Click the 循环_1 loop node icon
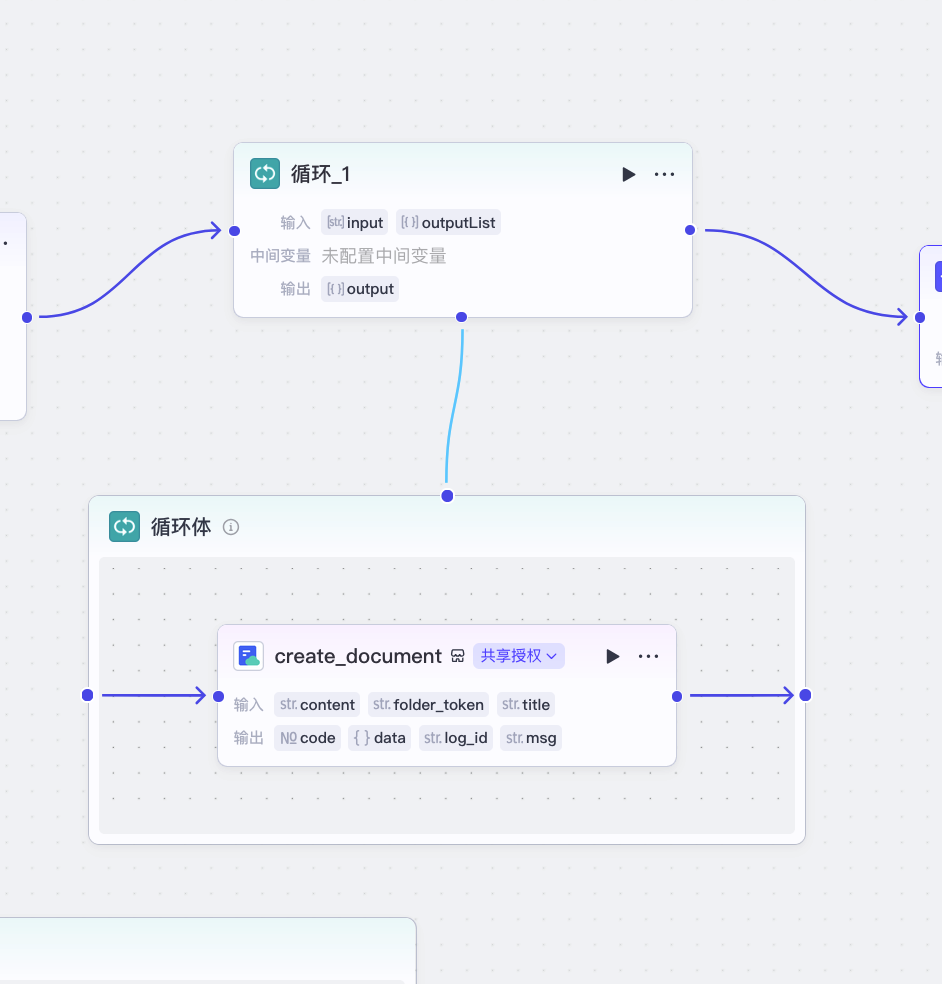This screenshot has width=942, height=984. 265,174
